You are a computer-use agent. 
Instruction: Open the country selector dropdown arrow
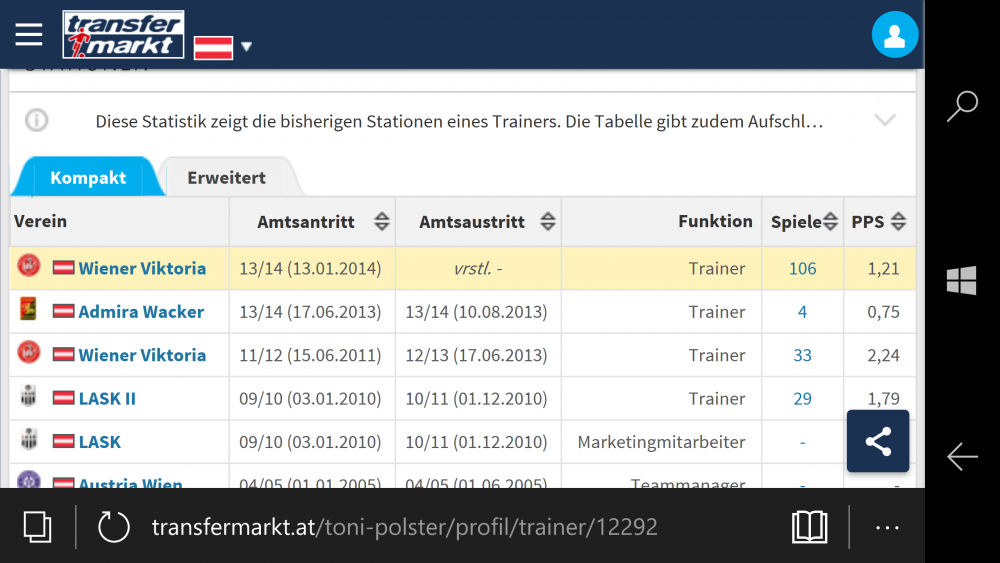(247, 47)
